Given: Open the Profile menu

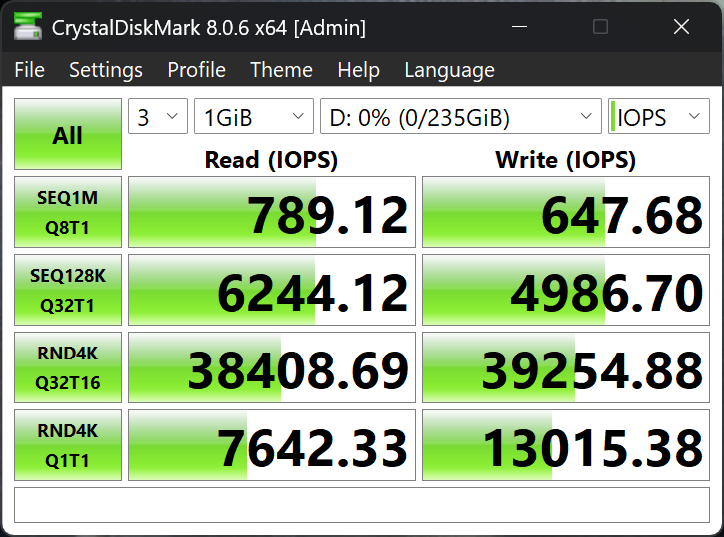Looking at the screenshot, I should pos(196,70).
